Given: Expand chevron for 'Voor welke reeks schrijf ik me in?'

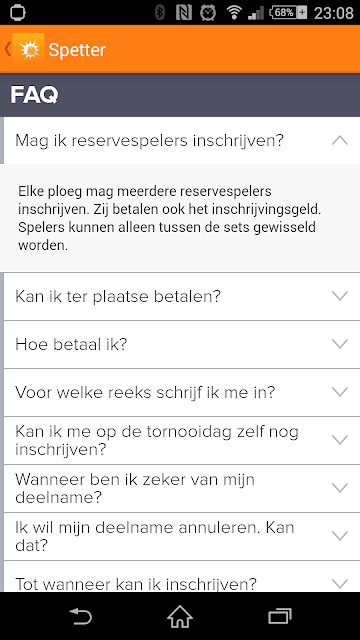Looking at the screenshot, I should tap(340, 392).
